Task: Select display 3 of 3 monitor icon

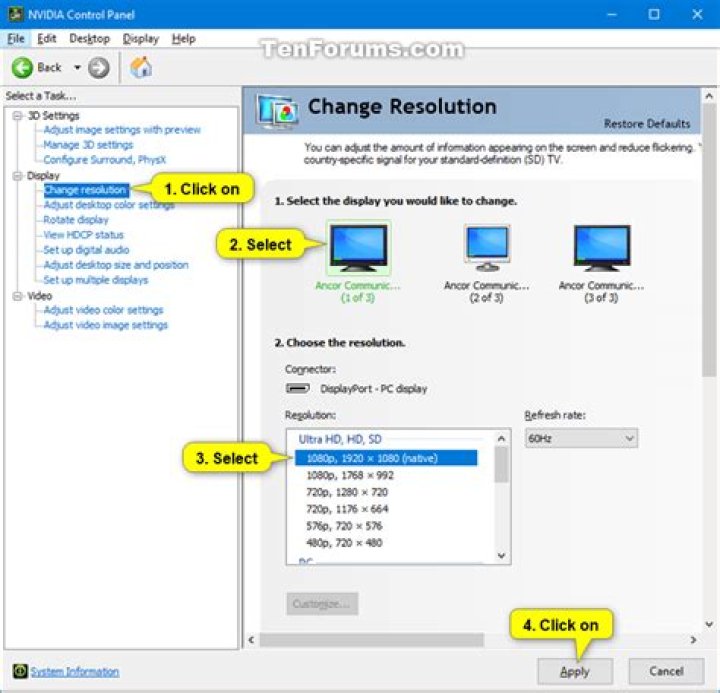Action: [602, 248]
